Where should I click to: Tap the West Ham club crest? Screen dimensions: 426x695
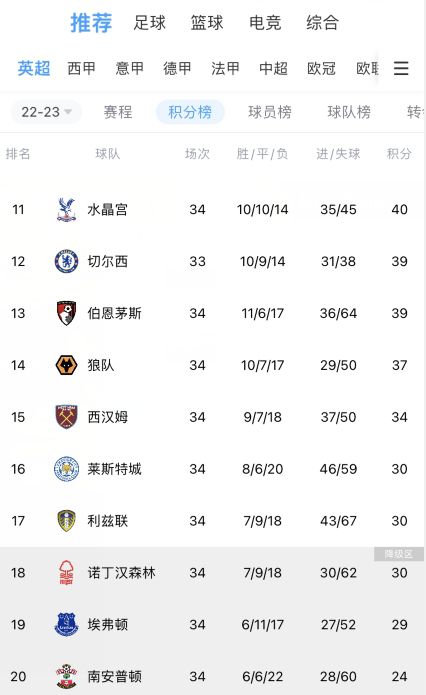[x=66, y=417]
